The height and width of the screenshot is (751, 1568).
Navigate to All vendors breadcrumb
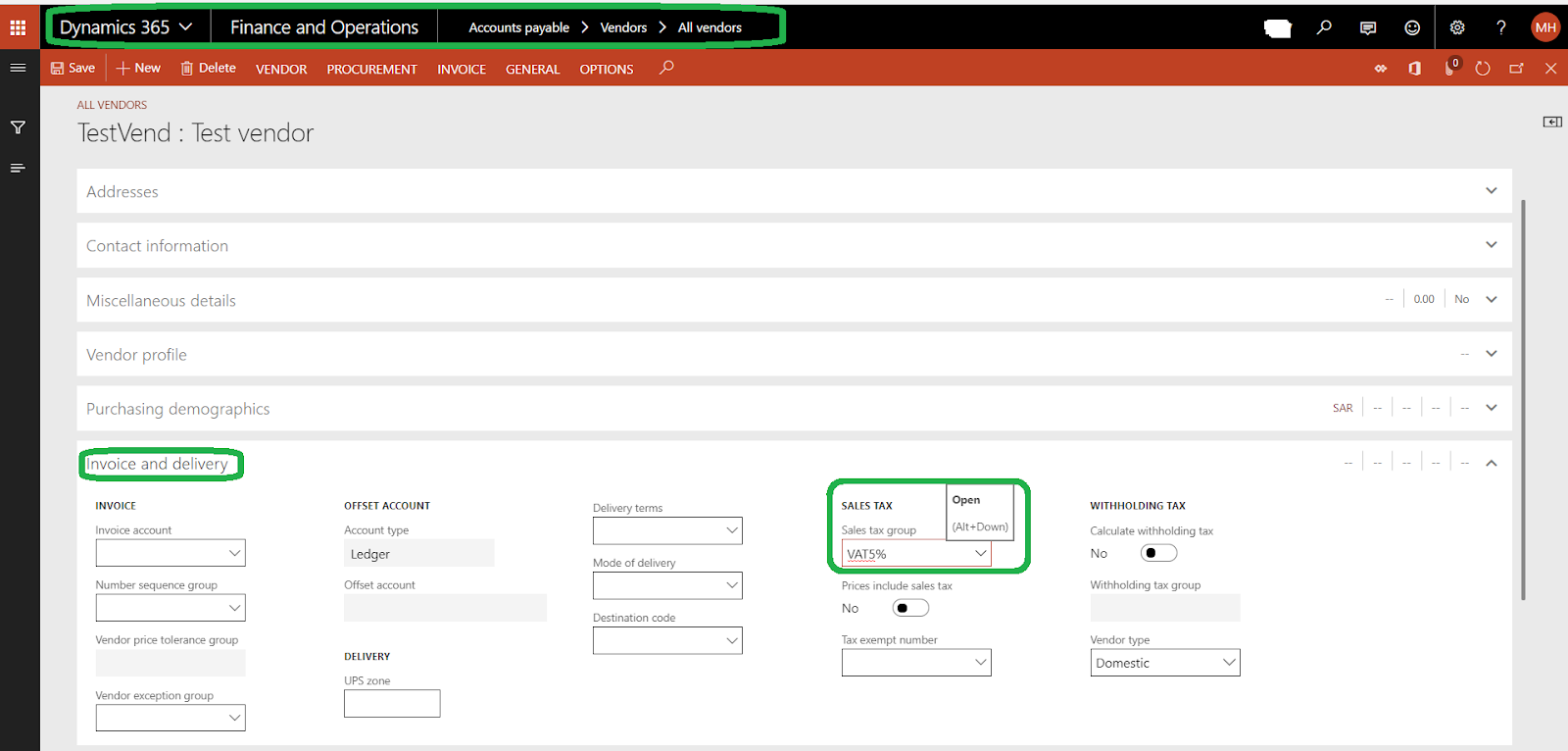coord(710,27)
